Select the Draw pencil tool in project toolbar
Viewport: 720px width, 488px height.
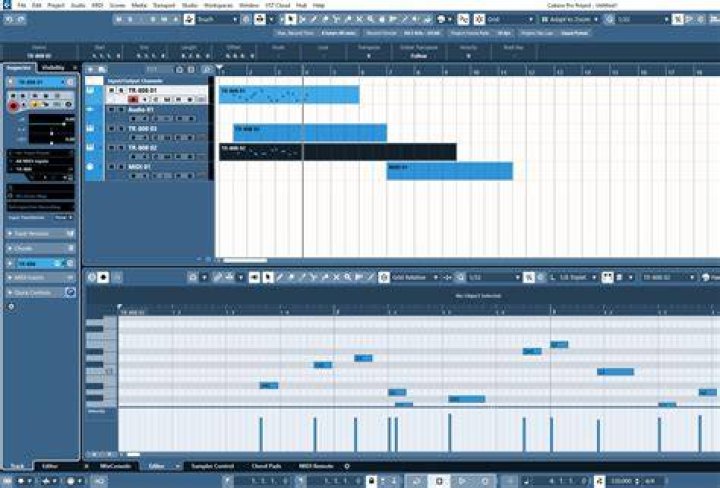pos(314,19)
